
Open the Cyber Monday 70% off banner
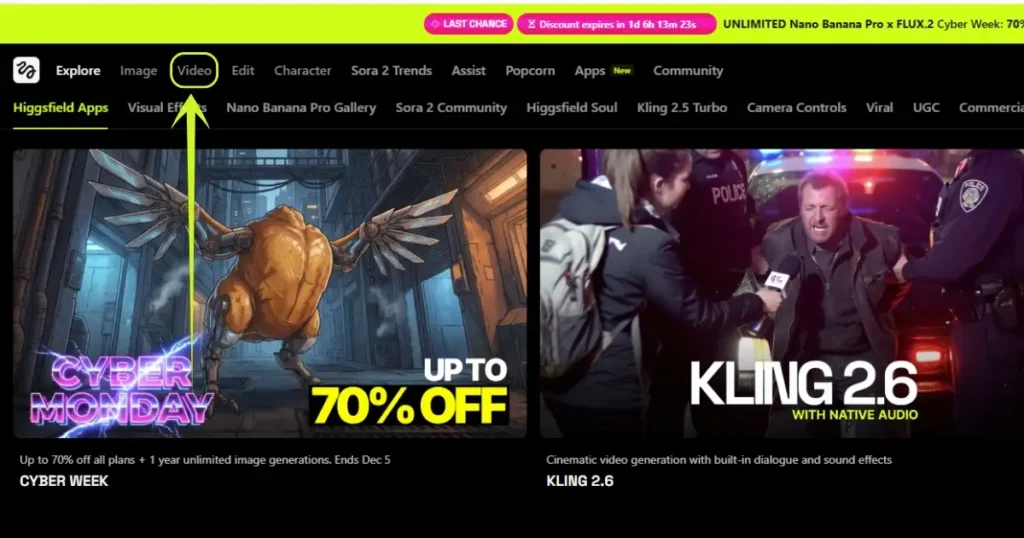(270, 293)
